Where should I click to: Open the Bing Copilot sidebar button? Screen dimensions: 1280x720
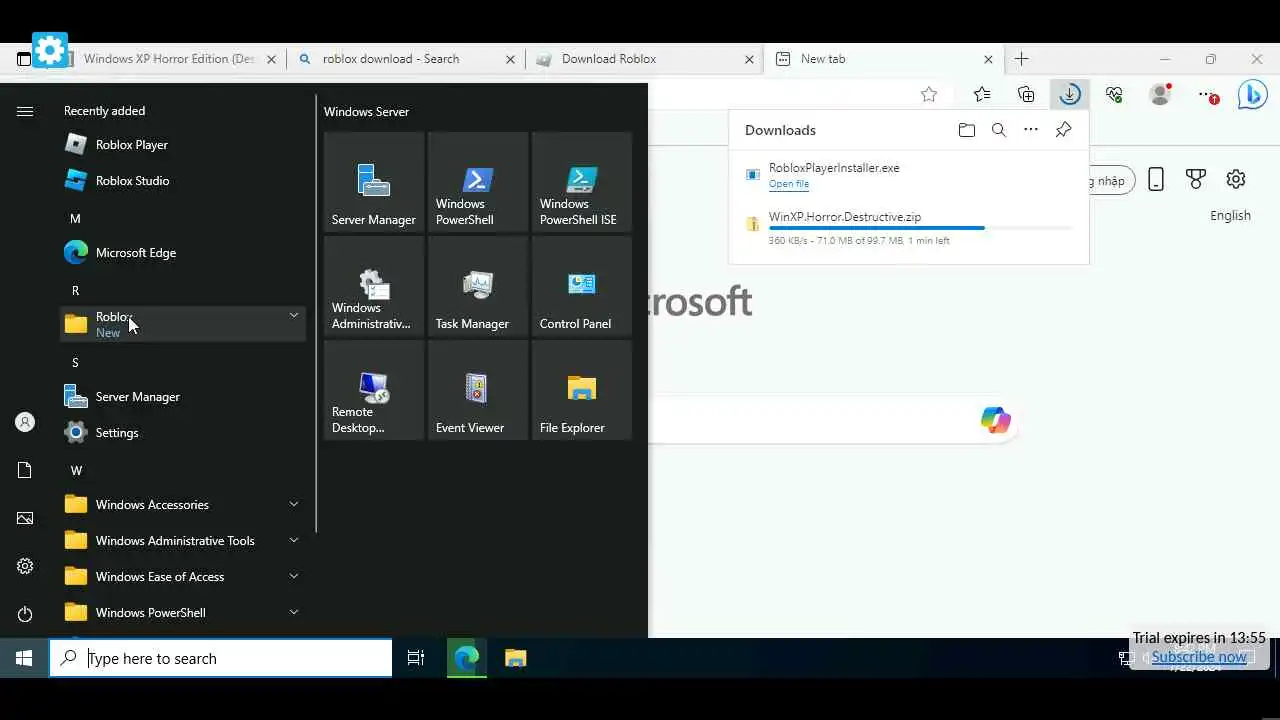click(1253, 94)
